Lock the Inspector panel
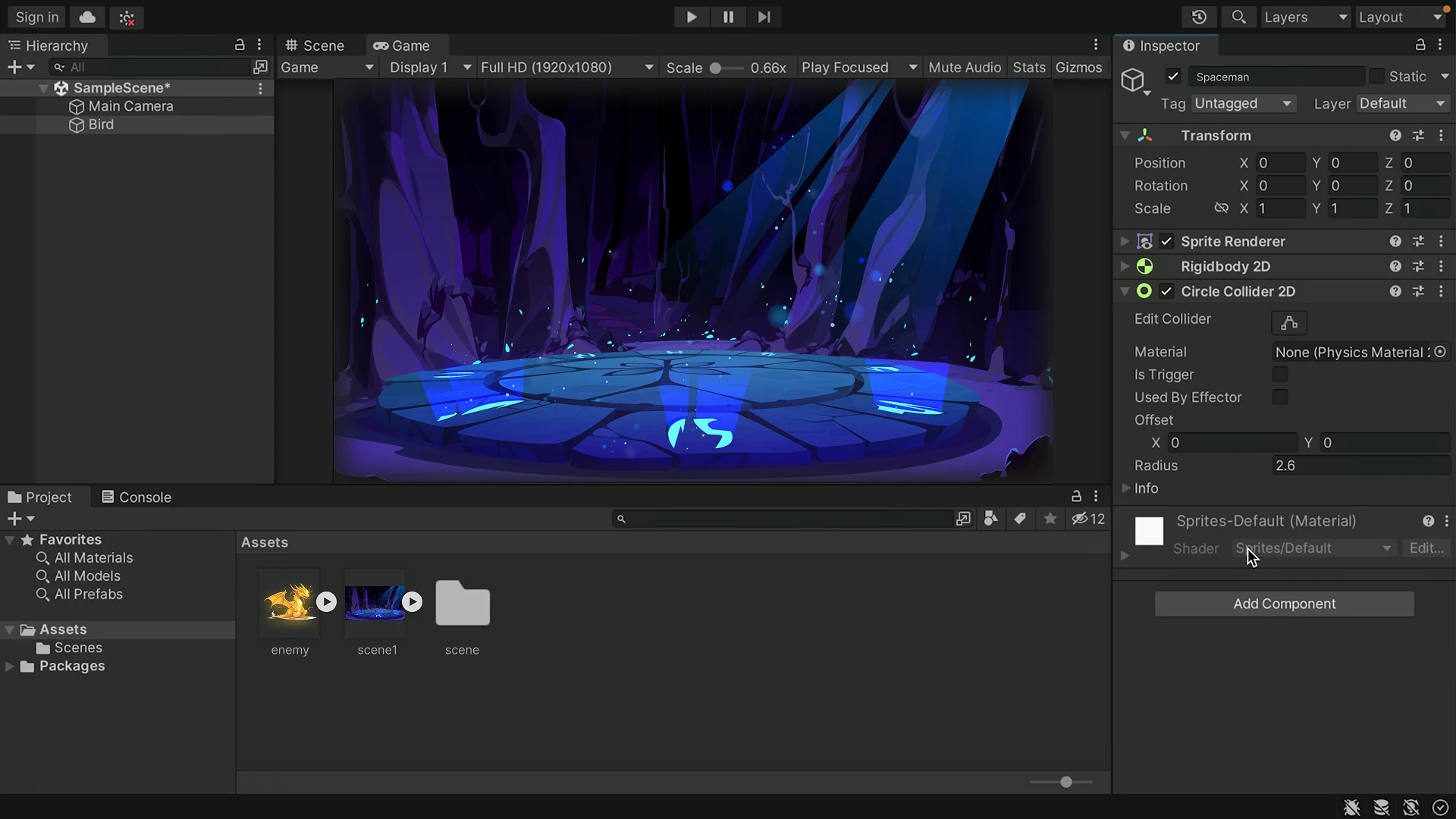1456x819 pixels. [x=1420, y=45]
